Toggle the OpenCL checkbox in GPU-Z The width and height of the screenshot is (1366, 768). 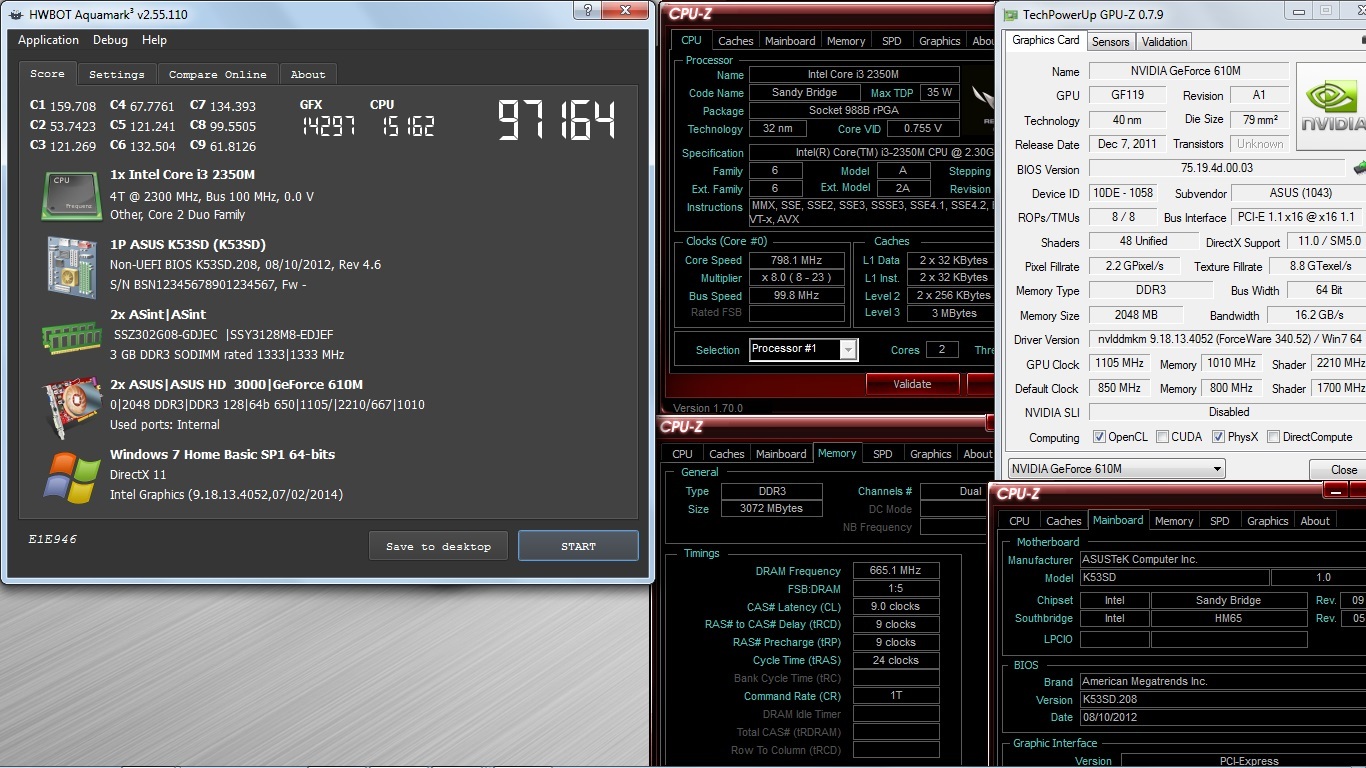[x=1100, y=437]
